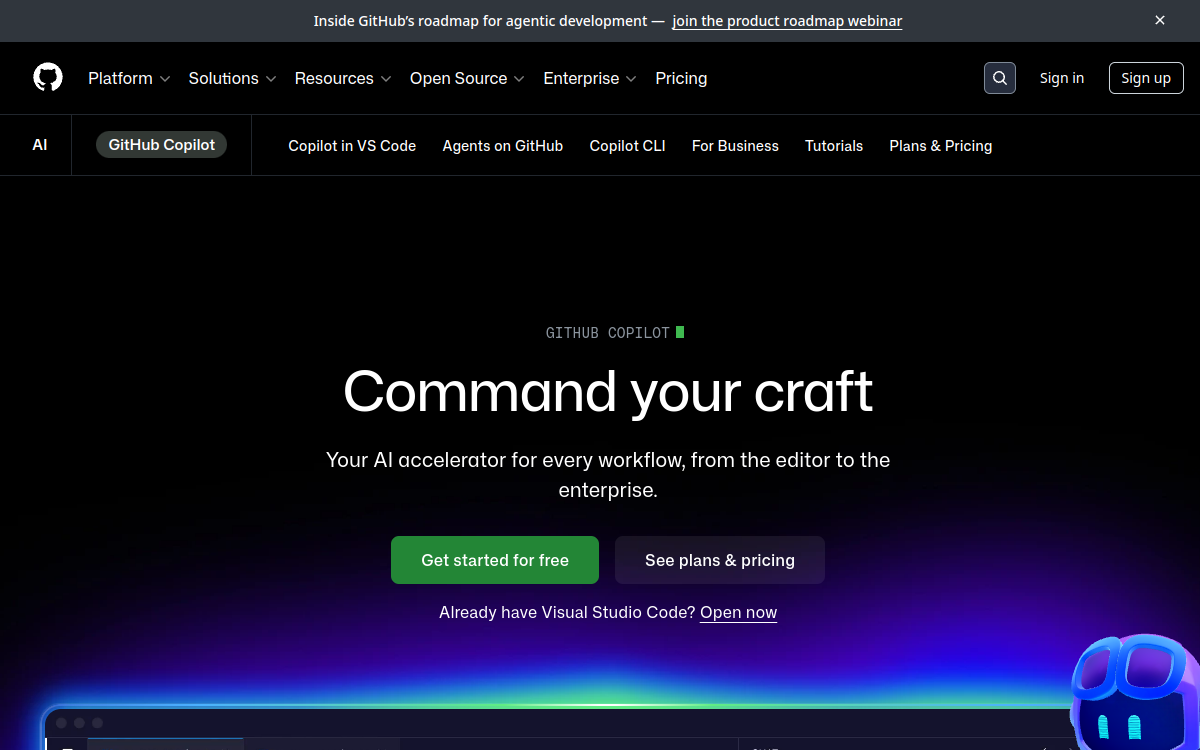Switch to Copilot in VS Code
This screenshot has width=1200, height=750.
pyautogui.click(x=352, y=145)
